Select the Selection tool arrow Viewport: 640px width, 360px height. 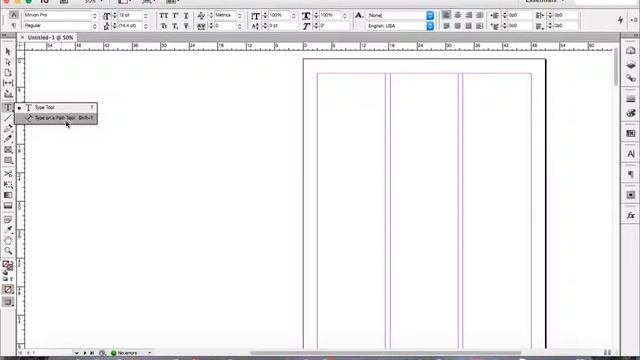(x=8, y=52)
